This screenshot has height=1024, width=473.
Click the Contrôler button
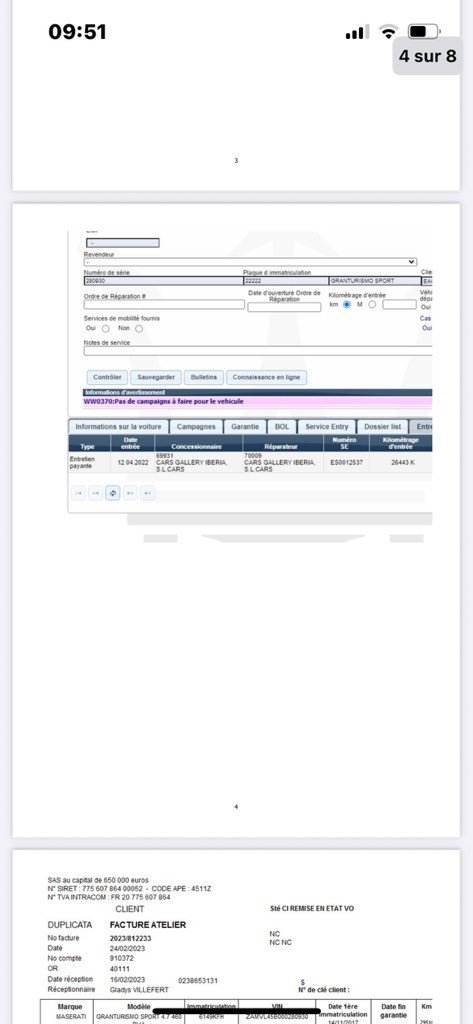click(x=107, y=377)
